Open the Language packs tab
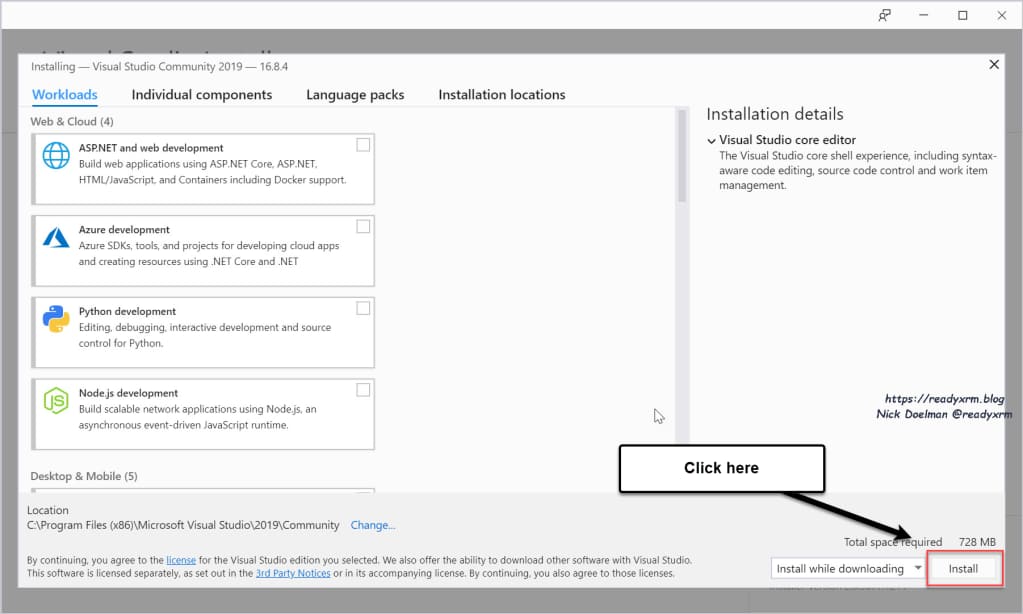1023x614 pixels. pos(355,95)
